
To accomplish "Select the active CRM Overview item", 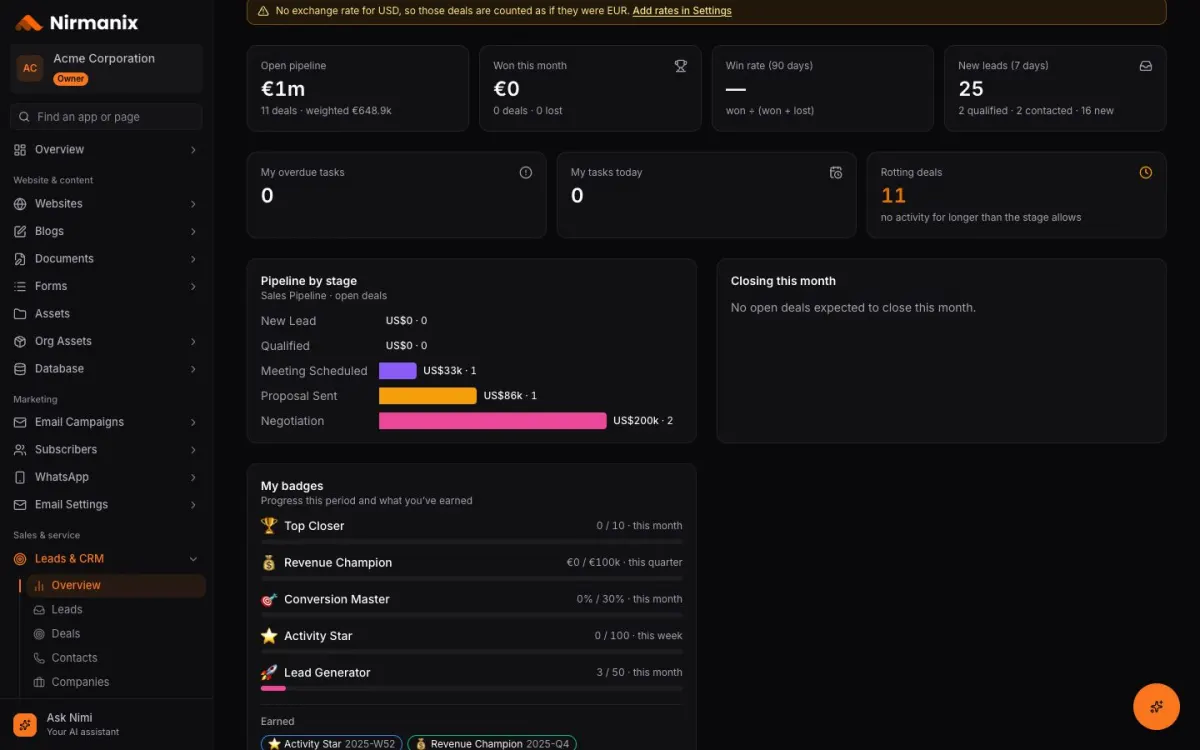I will click(116, 586).
